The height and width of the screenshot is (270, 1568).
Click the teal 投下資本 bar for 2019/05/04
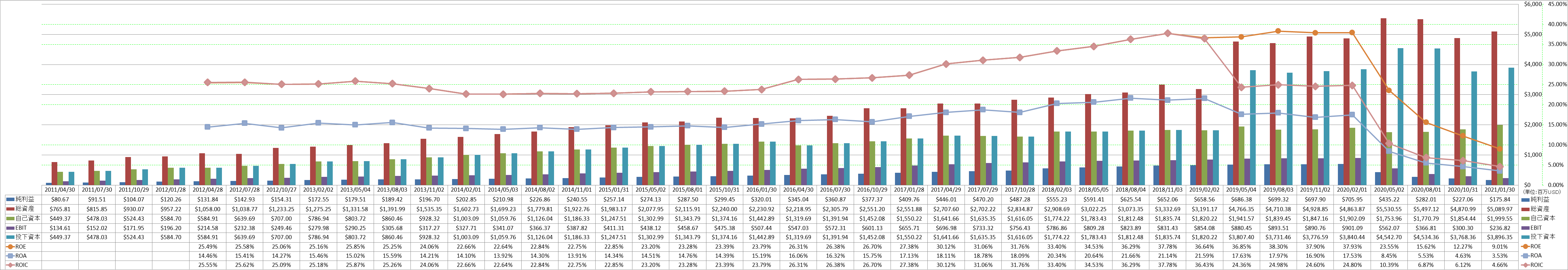point(1253,128)
